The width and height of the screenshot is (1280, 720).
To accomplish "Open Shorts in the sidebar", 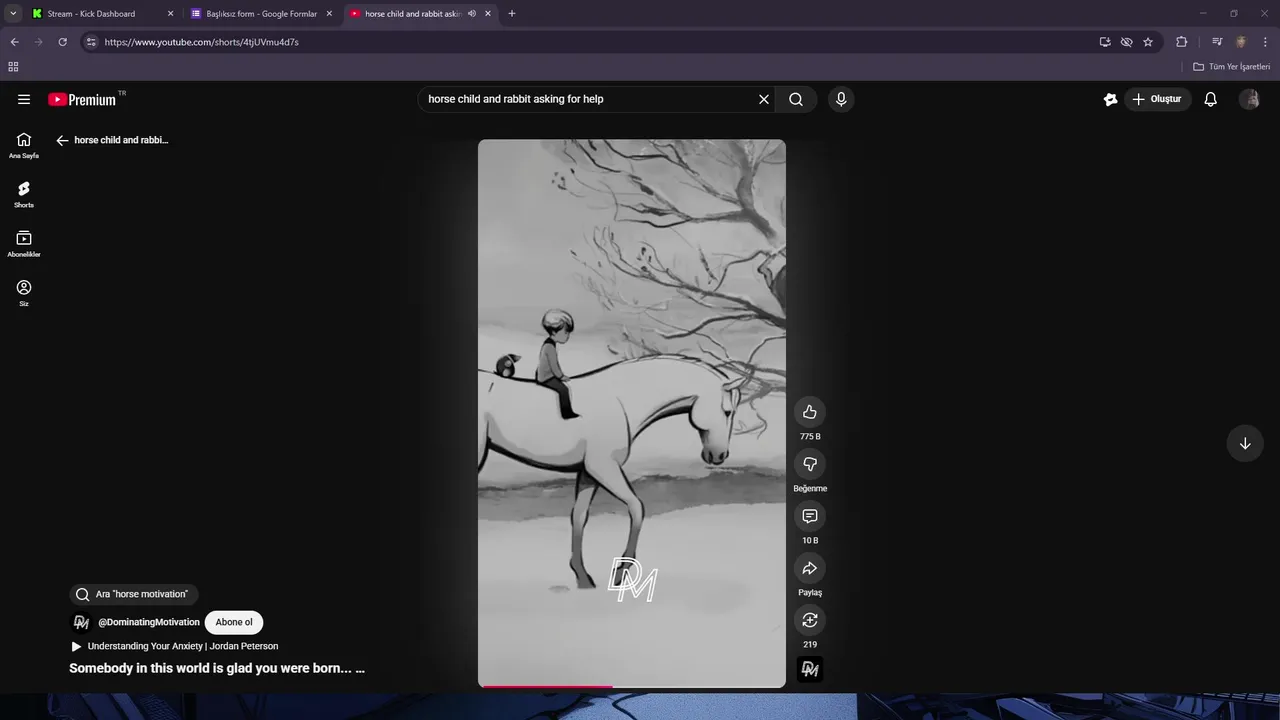I will tap(24, 194).
